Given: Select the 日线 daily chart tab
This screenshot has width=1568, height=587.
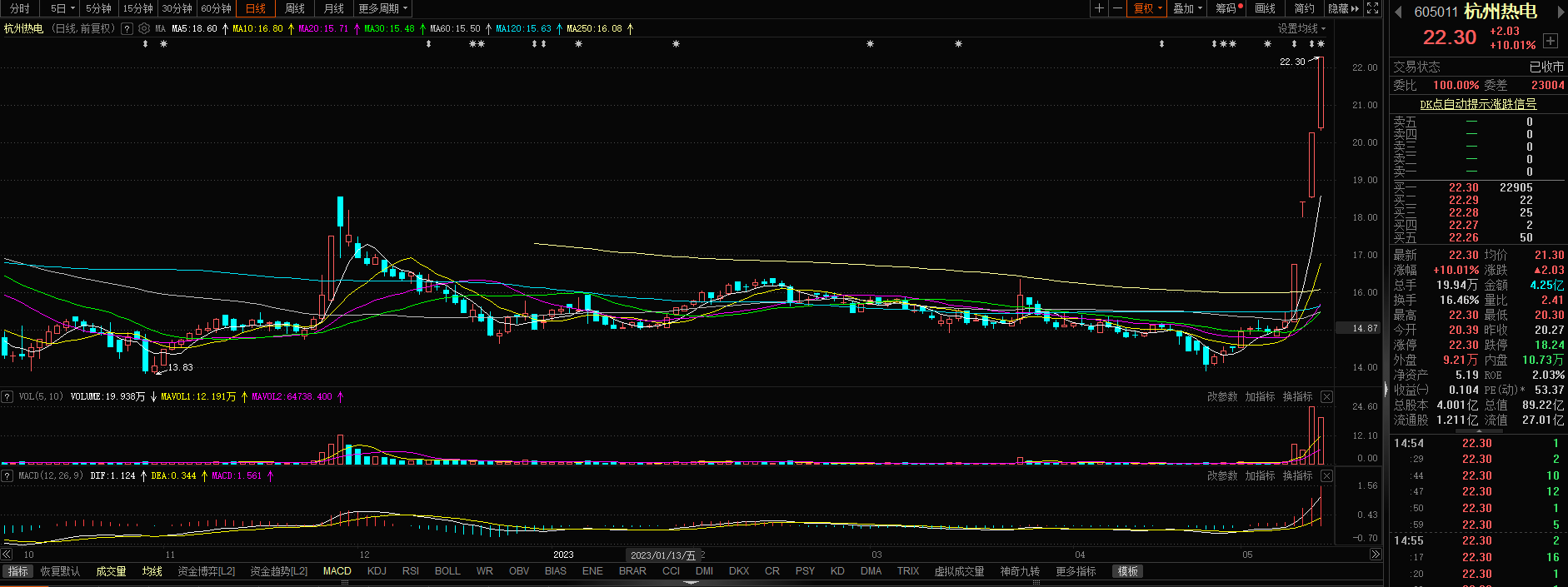Looking at the screenshot, I should coord(256,8).
